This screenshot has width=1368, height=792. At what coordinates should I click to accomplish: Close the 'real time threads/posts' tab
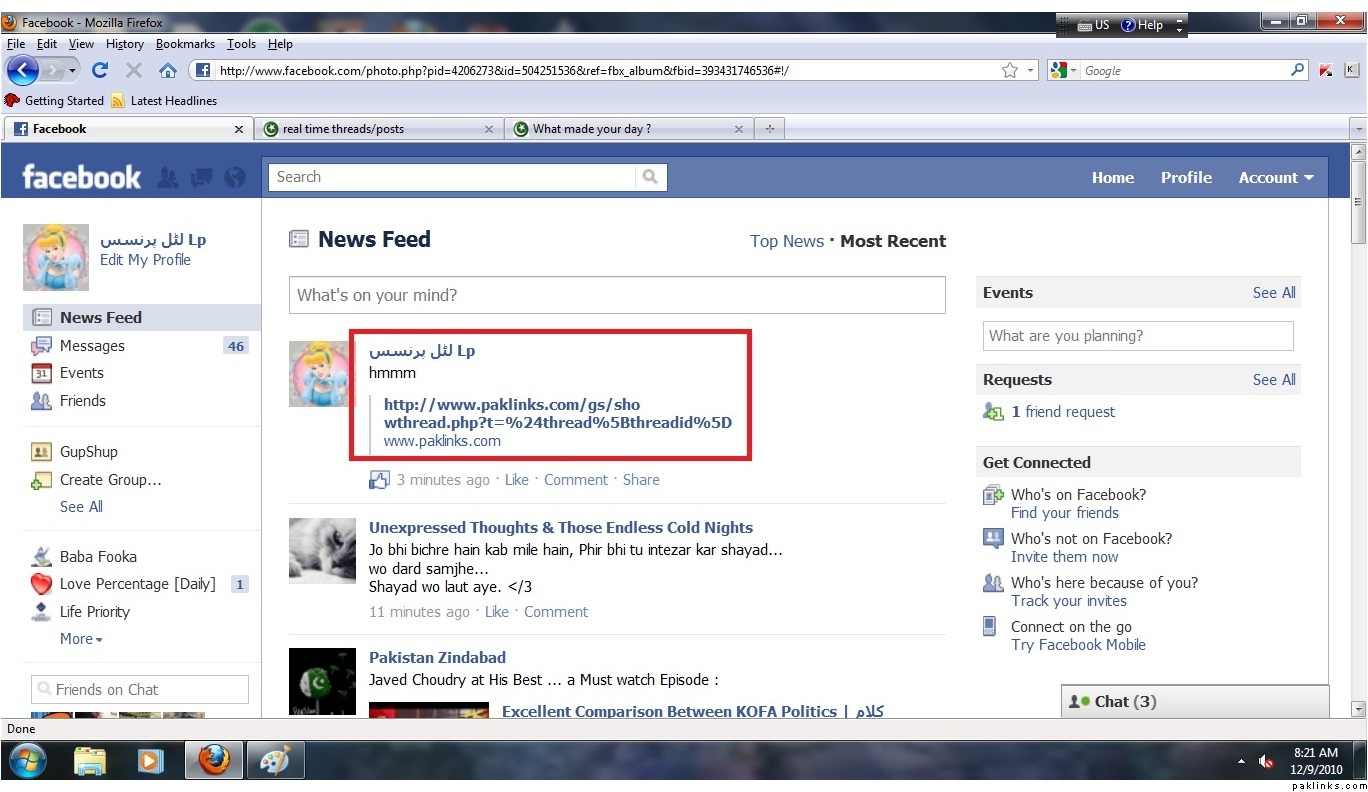pos(489,129)
